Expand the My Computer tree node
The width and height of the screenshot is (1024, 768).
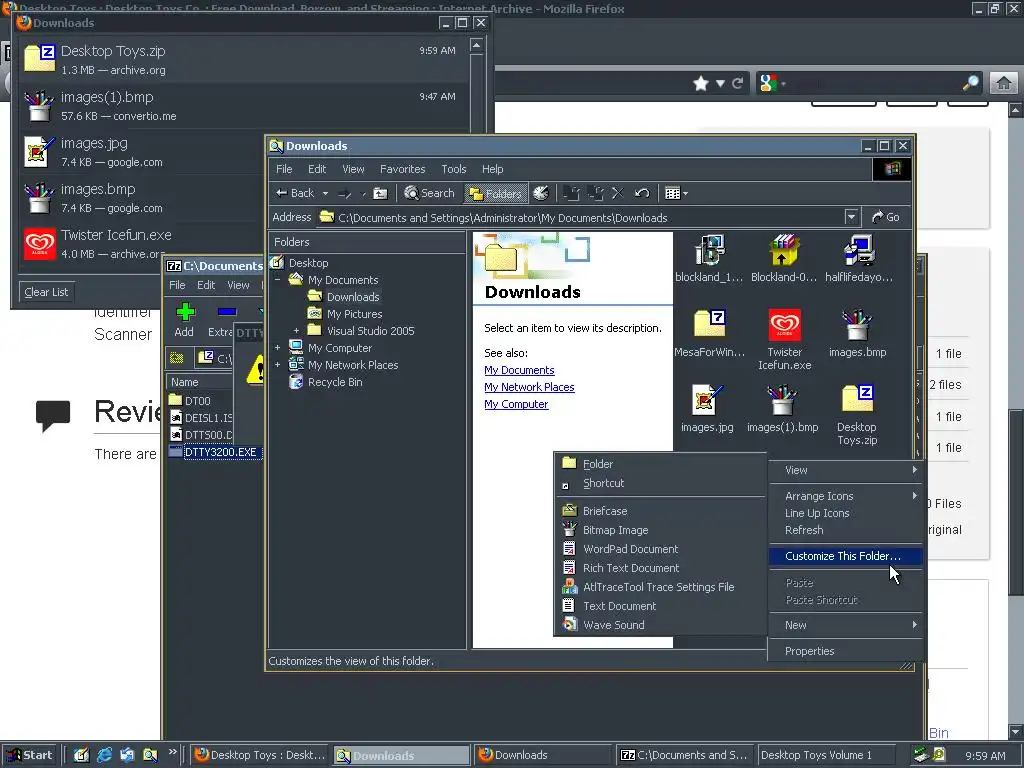pos(278,348)
